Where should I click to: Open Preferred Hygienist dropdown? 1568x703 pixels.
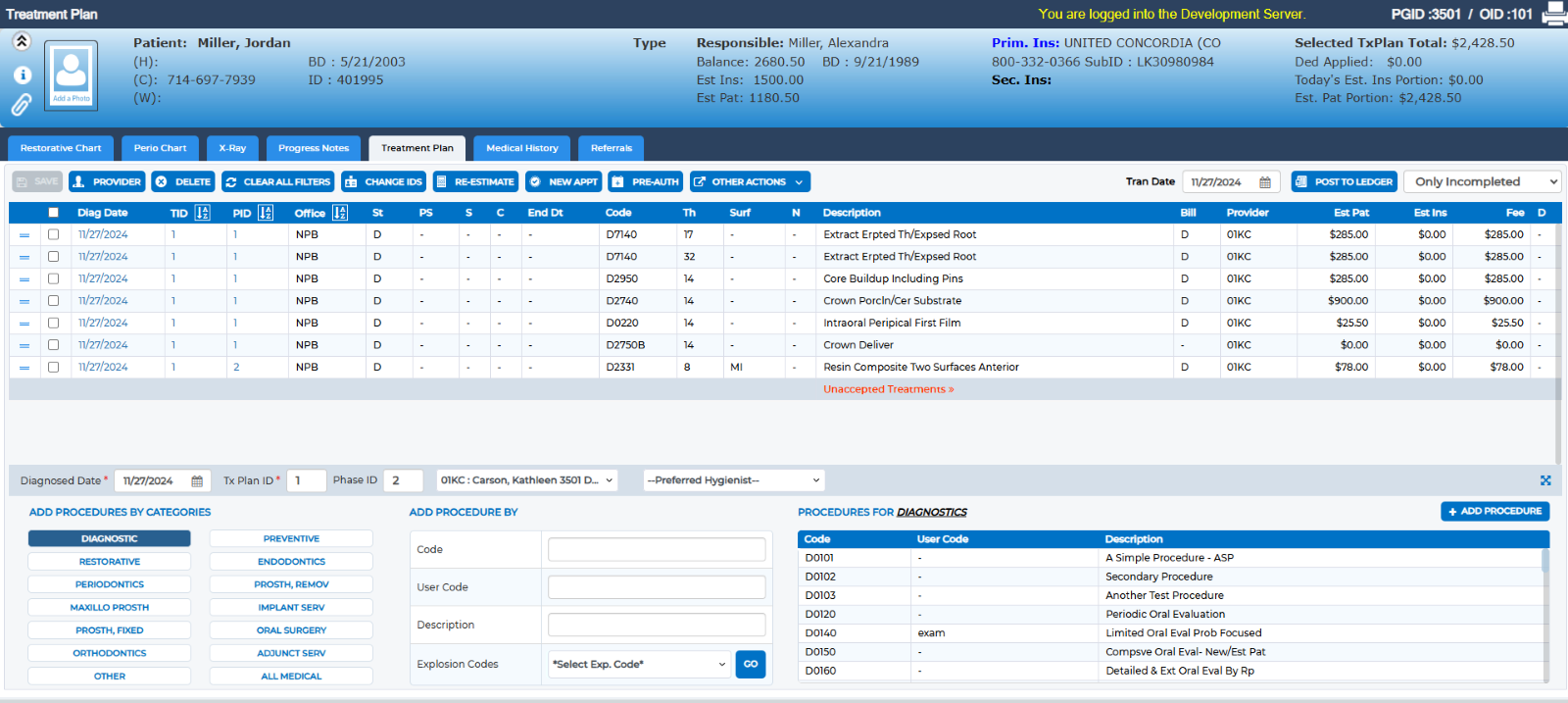pos(734,480)
